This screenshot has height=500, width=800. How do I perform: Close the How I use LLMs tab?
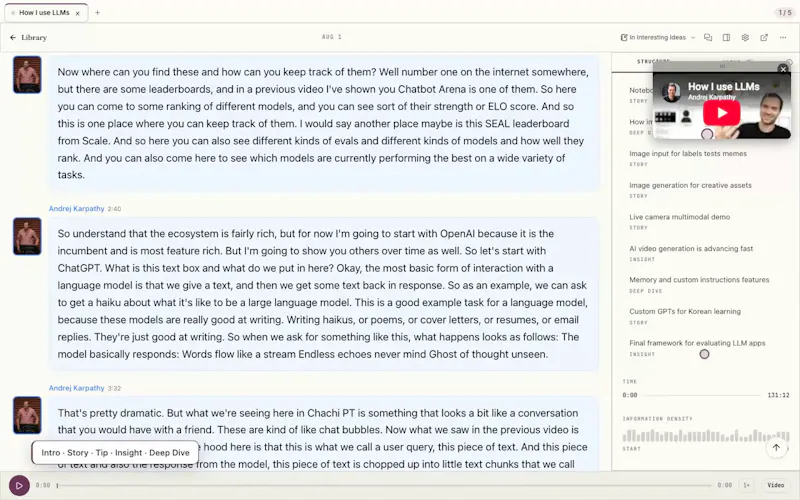click(x=78, y=13)
